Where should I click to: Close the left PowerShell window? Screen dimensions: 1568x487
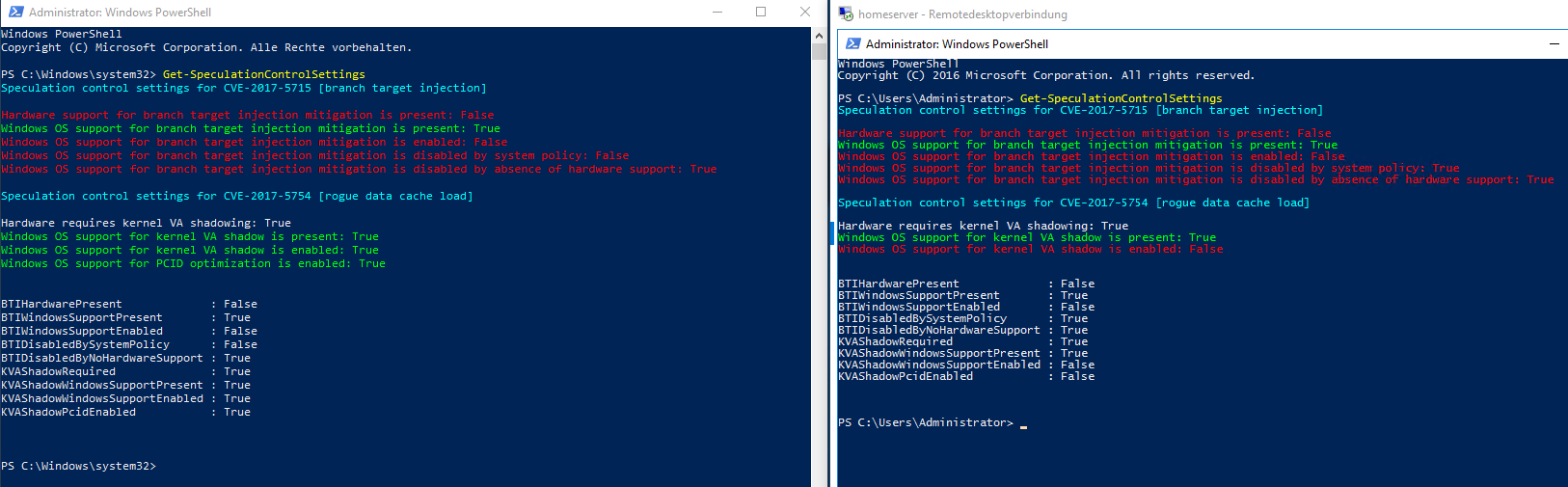(805, 13)
